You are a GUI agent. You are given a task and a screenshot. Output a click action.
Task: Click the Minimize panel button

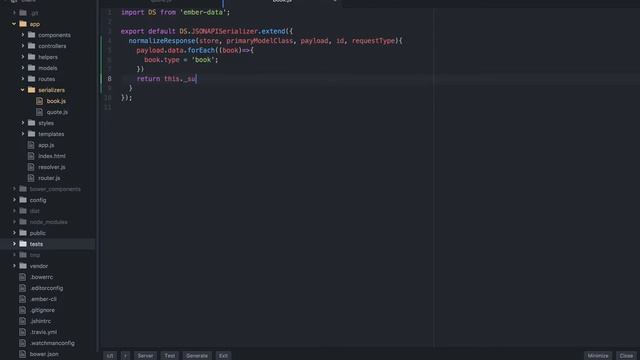(x=598, y=356)
